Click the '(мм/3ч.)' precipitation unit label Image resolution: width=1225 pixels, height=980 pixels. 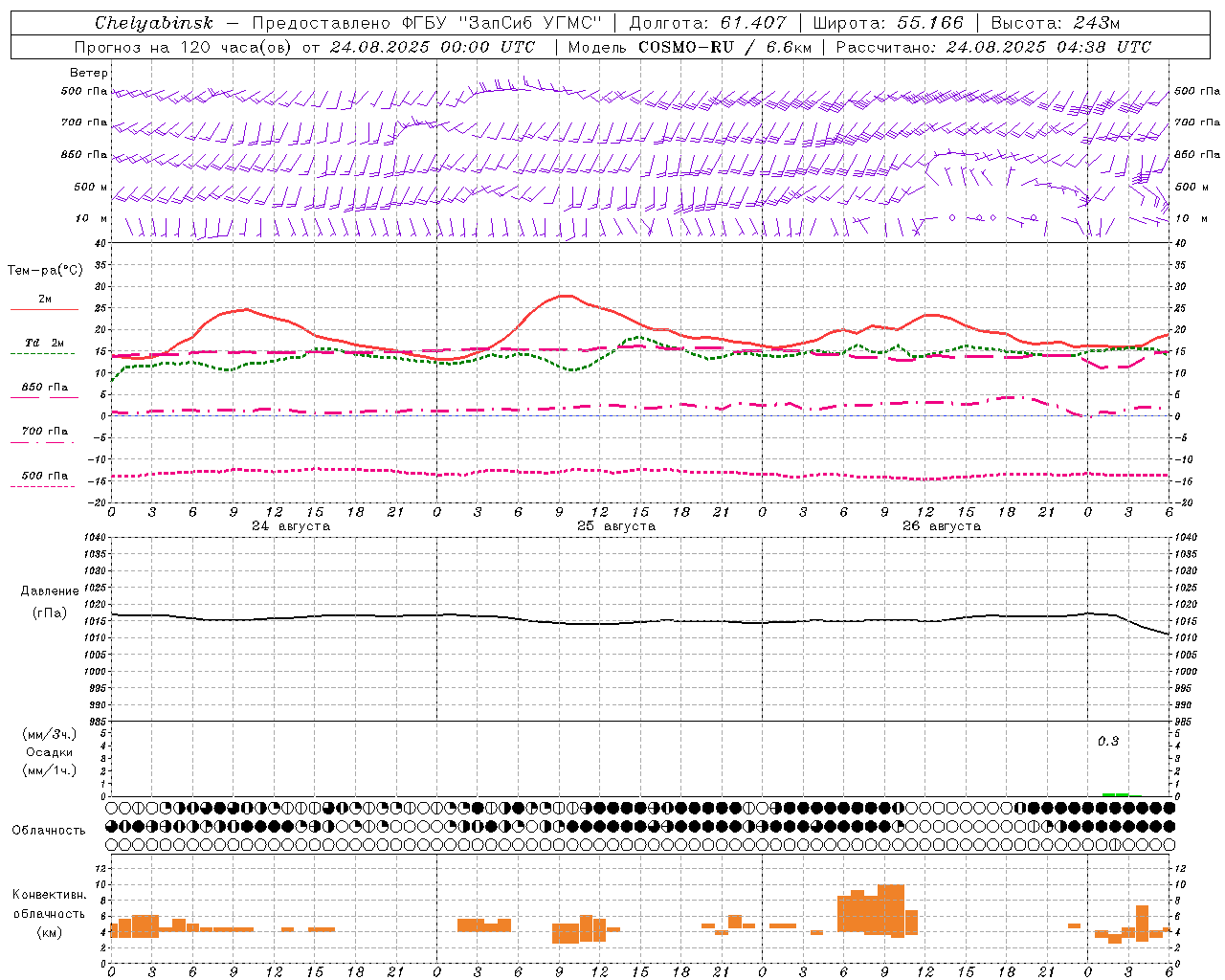click(50, 734)
